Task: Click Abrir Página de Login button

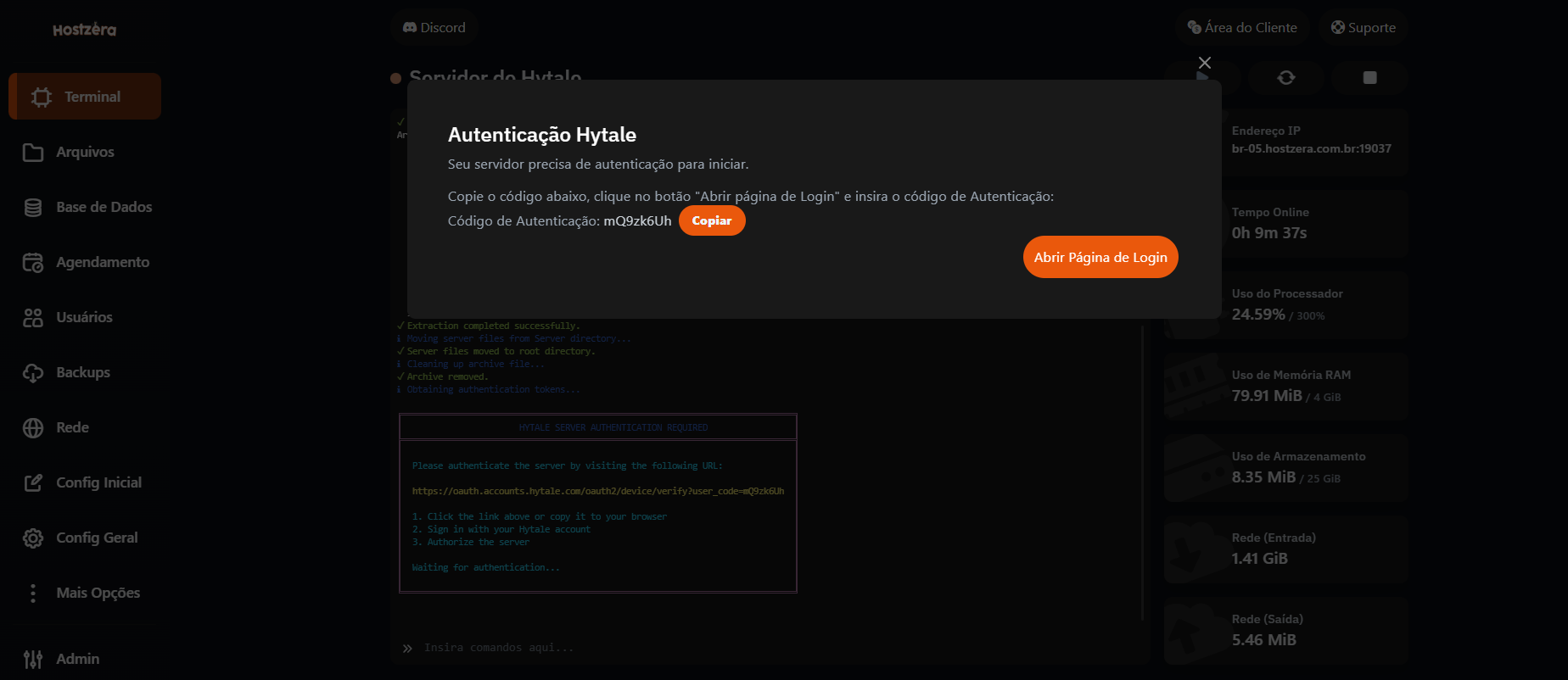Action: (1100, 257)
